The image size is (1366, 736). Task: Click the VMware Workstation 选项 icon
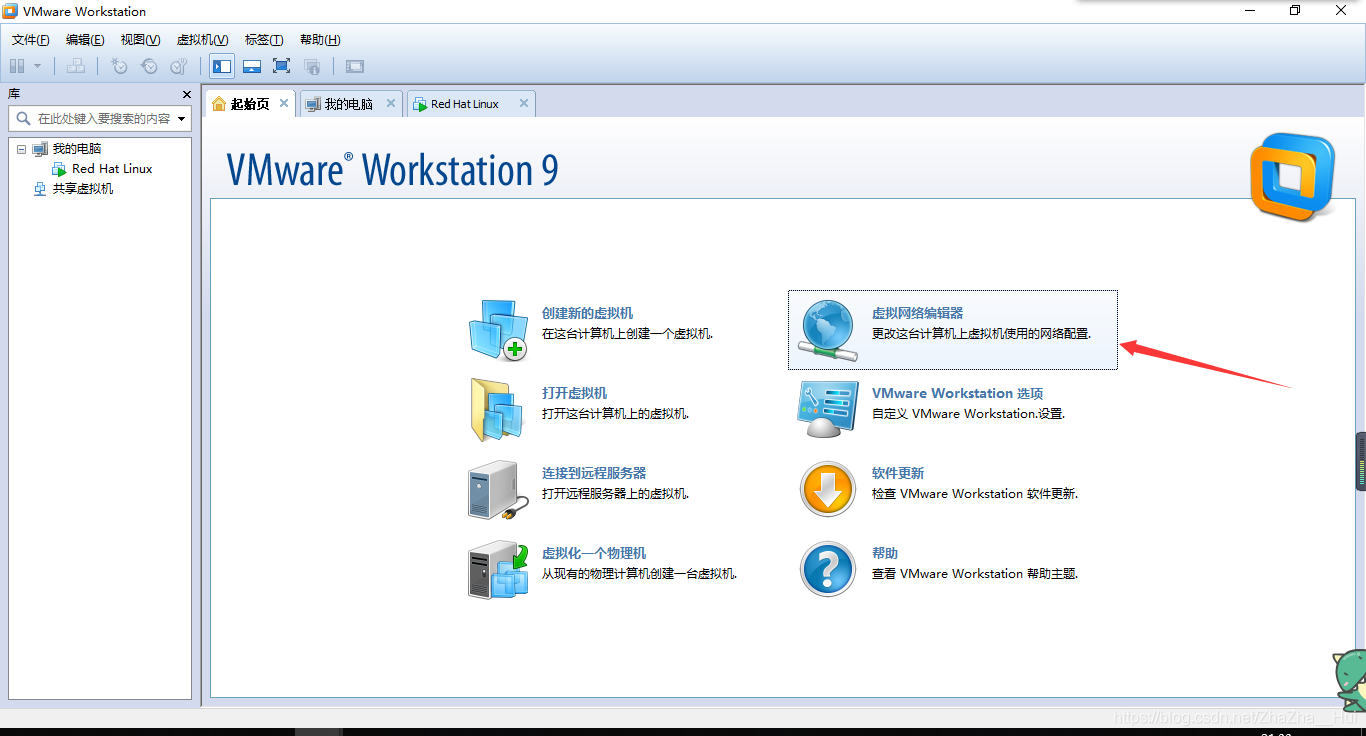[828, 408]
